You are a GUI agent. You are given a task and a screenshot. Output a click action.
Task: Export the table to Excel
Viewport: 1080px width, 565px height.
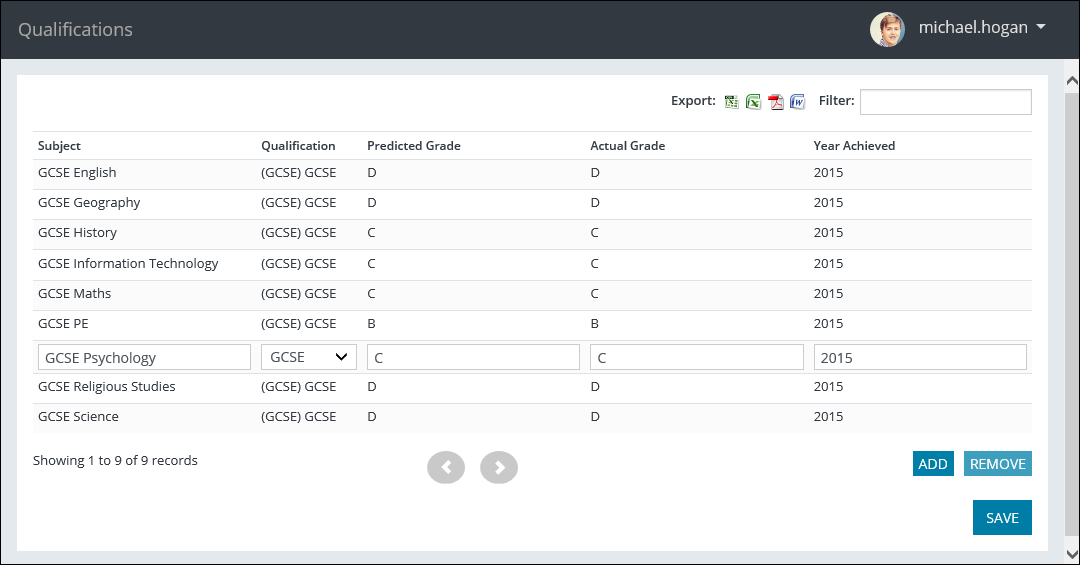tap(754, 101)
